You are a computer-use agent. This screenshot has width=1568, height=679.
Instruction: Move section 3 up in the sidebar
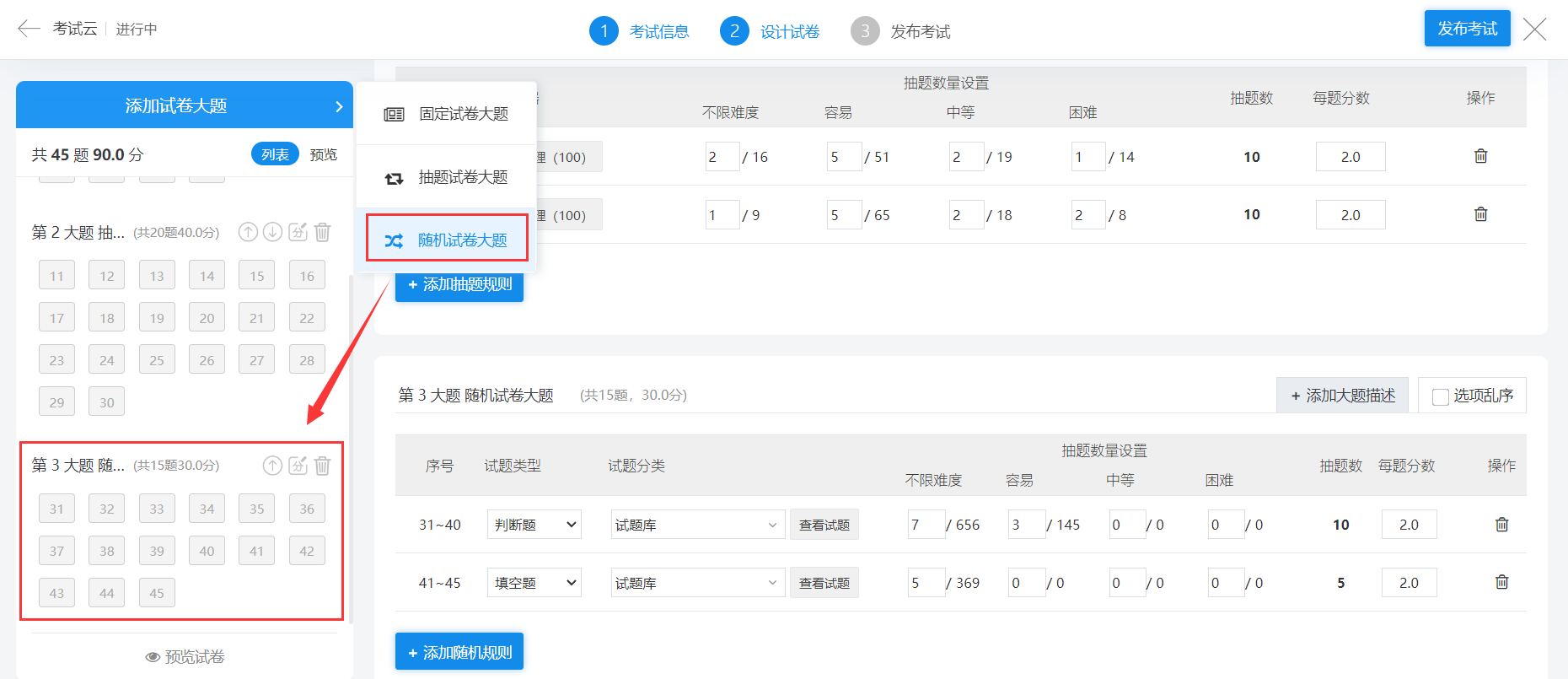point(272,465)
